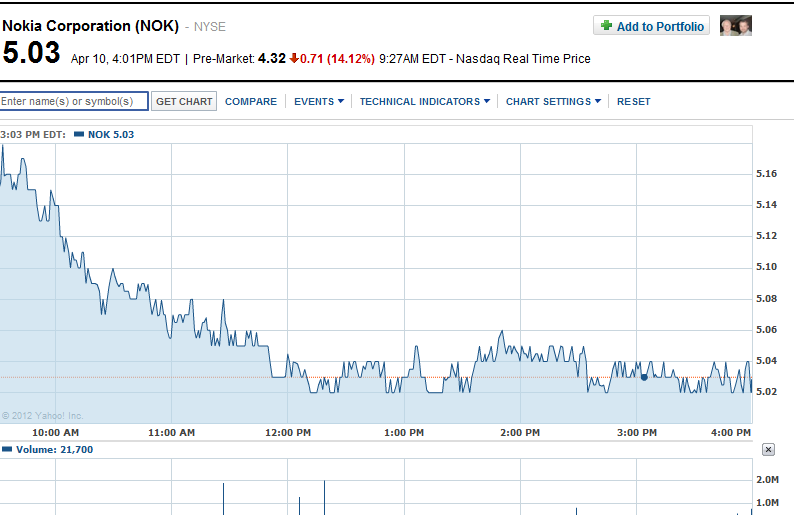Click the blue Volume legend swatch
The image size is (794, 515).
[x=7, y=449]
